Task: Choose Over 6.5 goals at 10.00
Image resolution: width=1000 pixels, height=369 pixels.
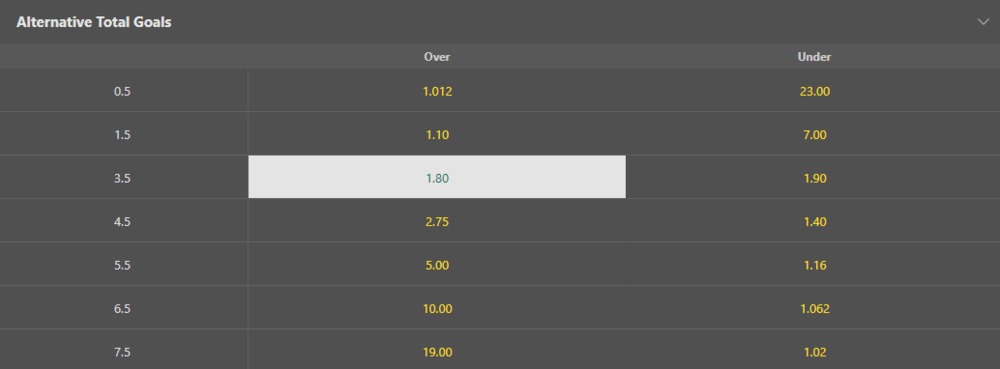Action: tap(437, 308)
